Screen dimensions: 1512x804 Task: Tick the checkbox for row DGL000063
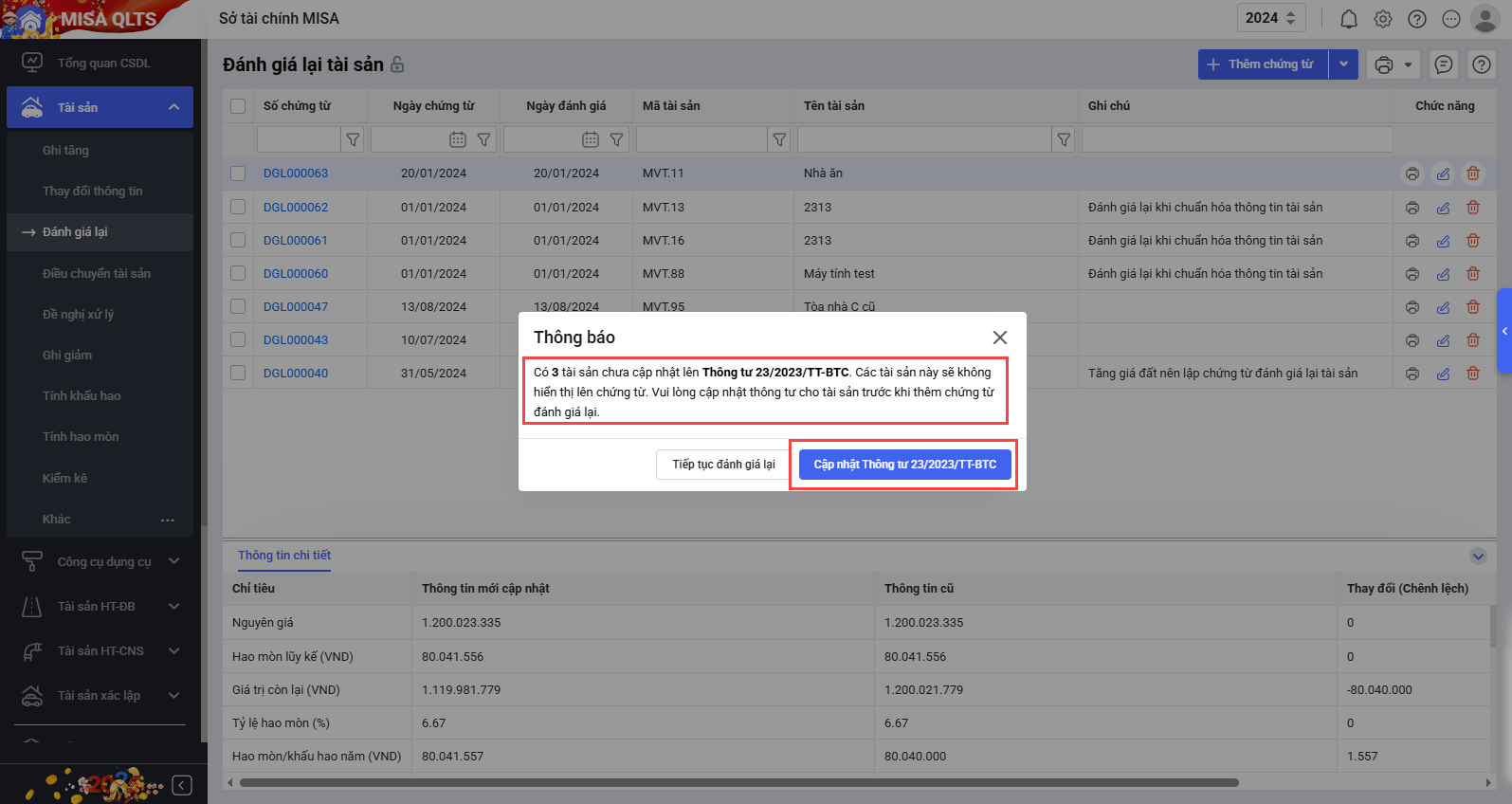pos(238,174)
